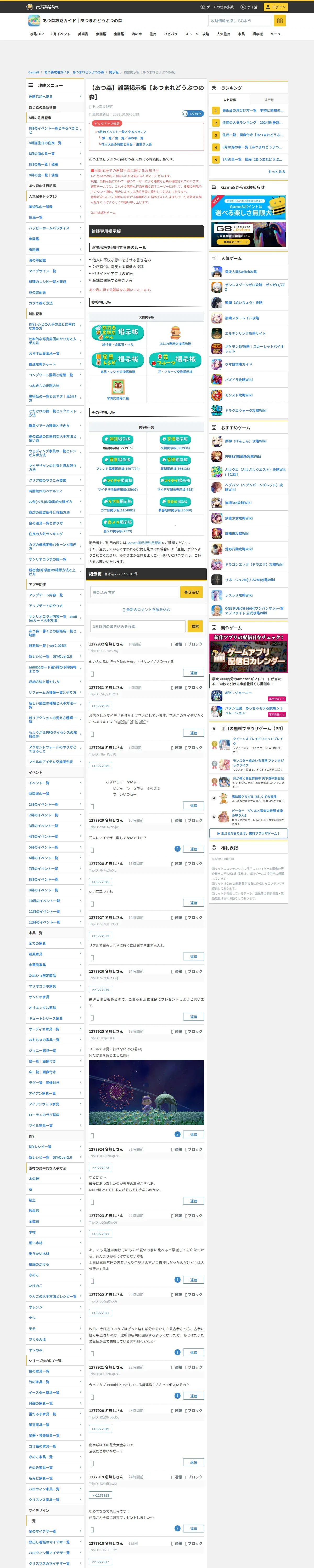Click もっとみる under the ranking list
This screenshot has width=314, height=1568.
point(276,172)
